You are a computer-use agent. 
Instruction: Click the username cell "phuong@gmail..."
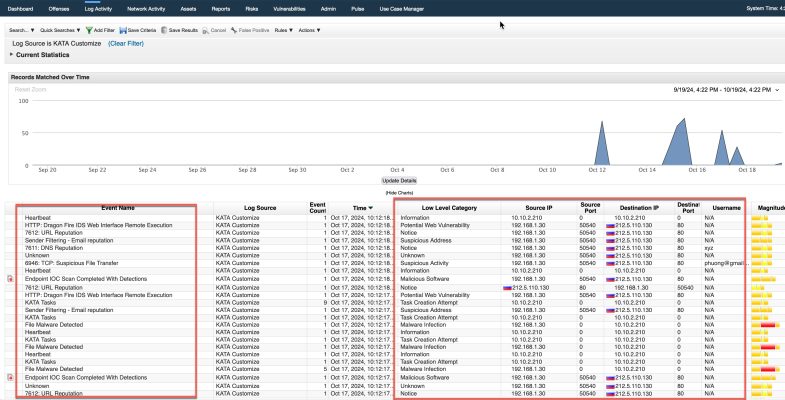pos(726,263)
